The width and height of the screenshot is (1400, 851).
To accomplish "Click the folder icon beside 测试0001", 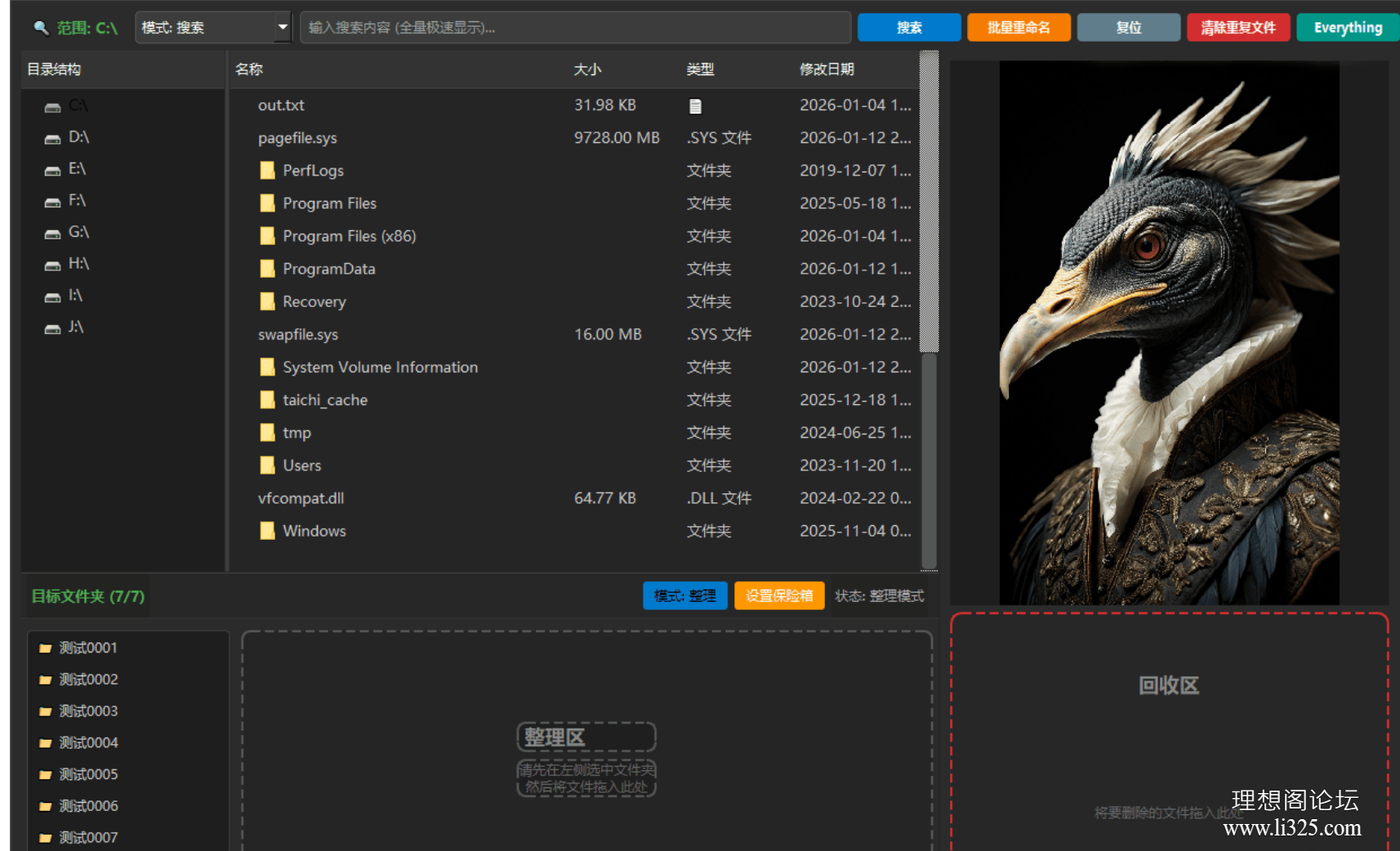I will [47, 647].
